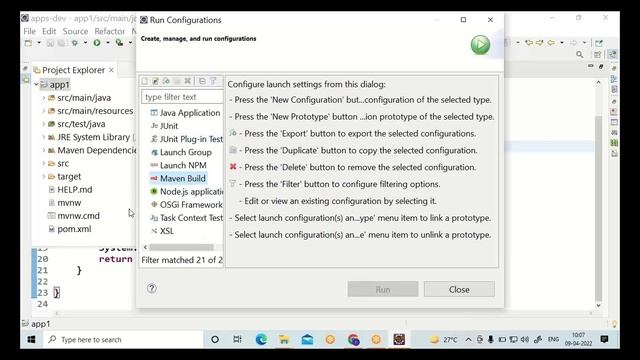The height and width of the screenshot is (360, 640).
Task: Open File Explorer from taskbar
Action: (x=284, y=339)
